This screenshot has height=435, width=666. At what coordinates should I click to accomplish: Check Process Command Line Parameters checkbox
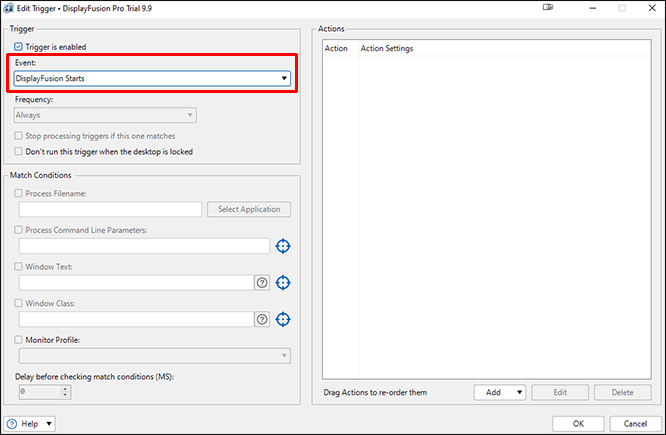pos(18,230)
